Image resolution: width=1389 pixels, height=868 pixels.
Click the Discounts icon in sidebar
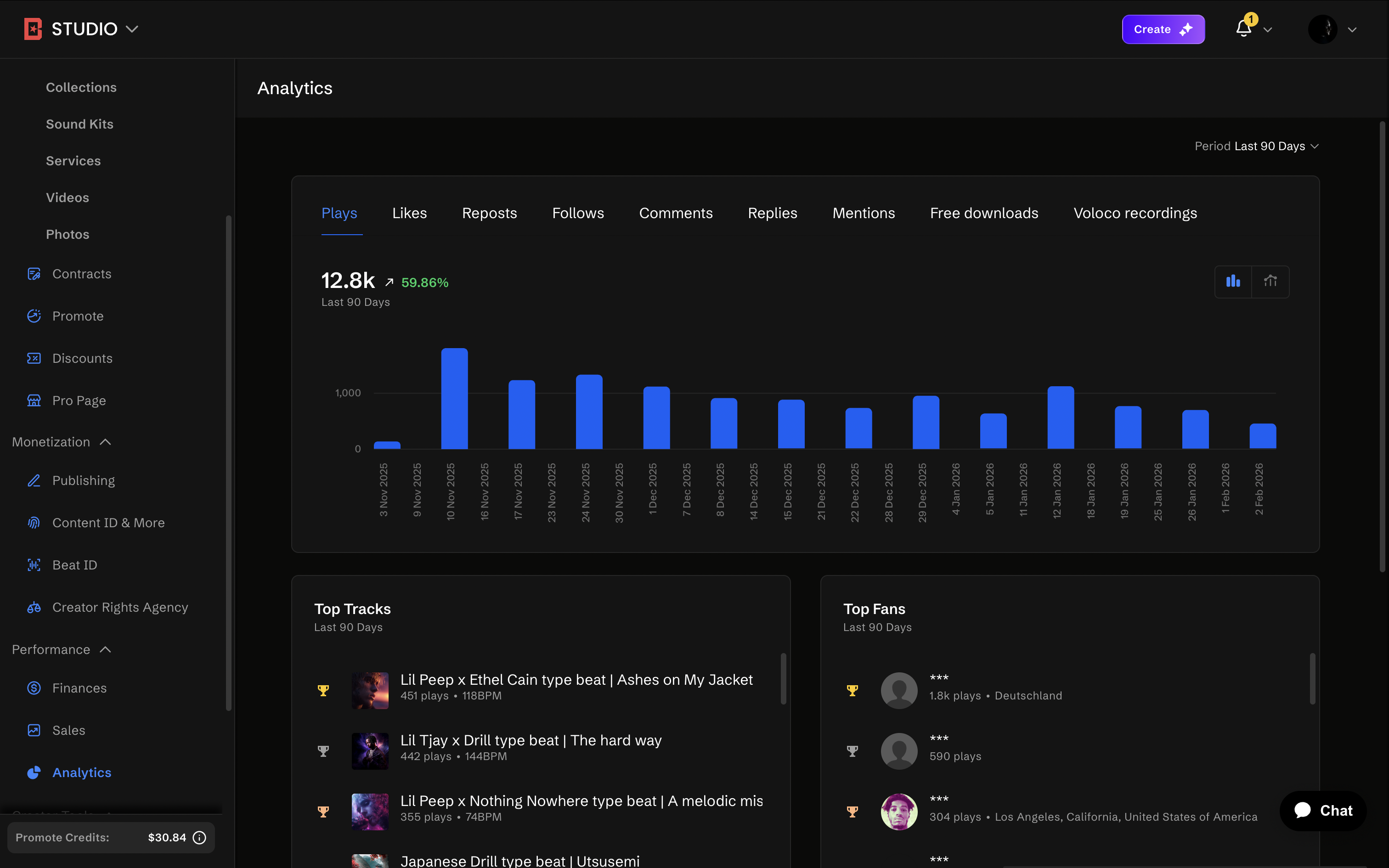34,358
